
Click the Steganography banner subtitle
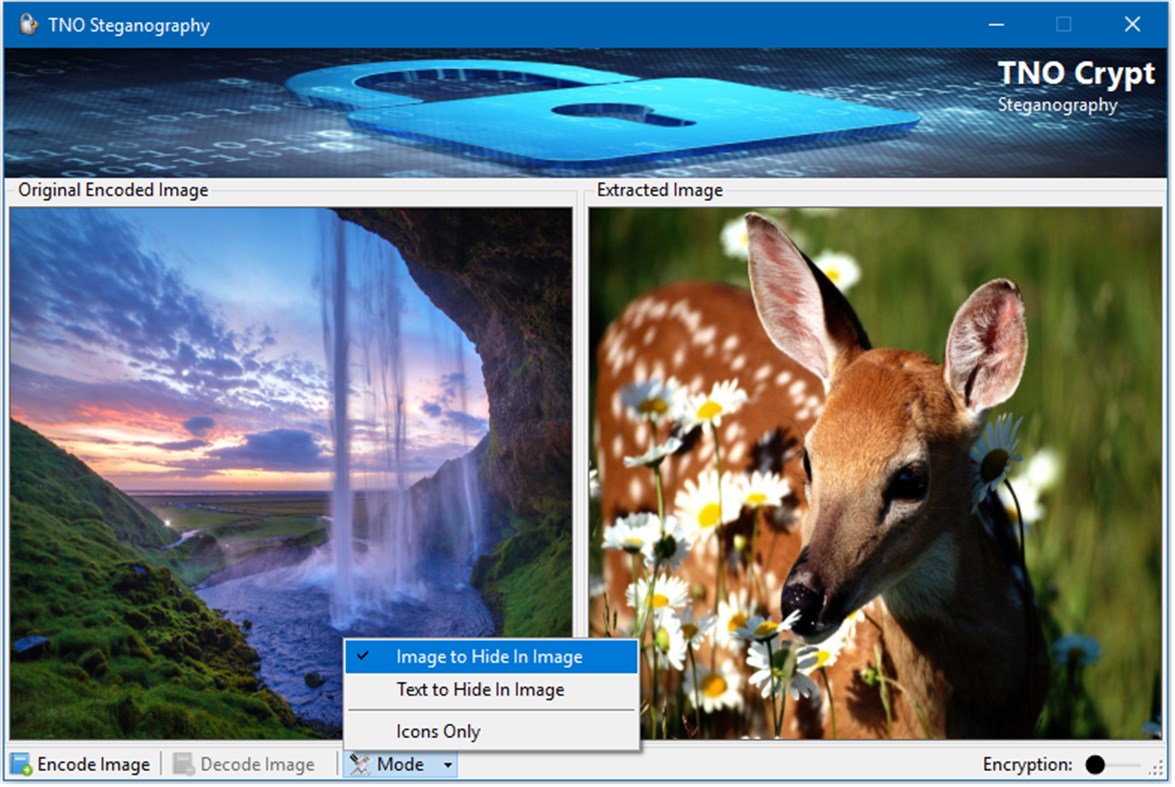tap(1057, 105)
